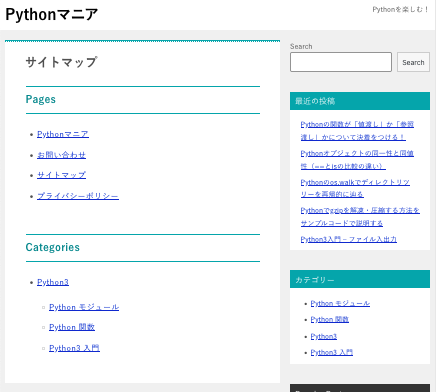
Task: Open the Python3 category in the Categories list
Action: click(x=53, y=282)
